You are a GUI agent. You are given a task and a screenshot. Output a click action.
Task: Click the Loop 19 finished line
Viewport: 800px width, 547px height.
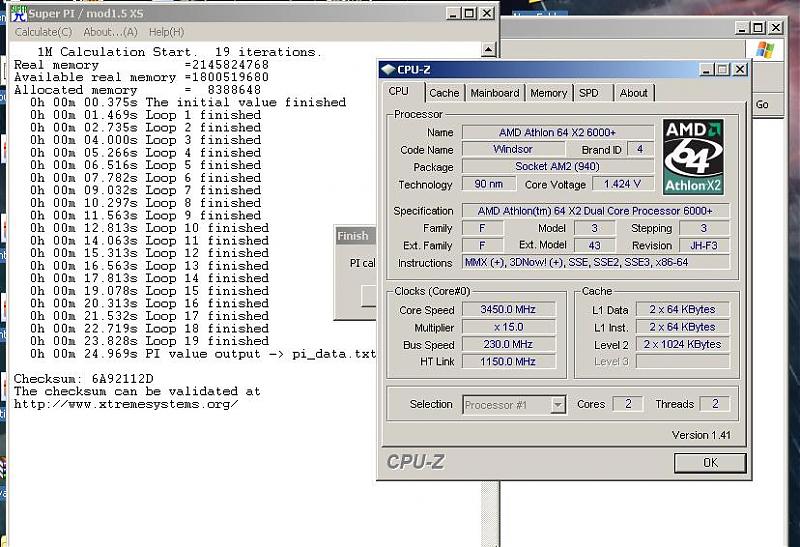tap(149, 341)
